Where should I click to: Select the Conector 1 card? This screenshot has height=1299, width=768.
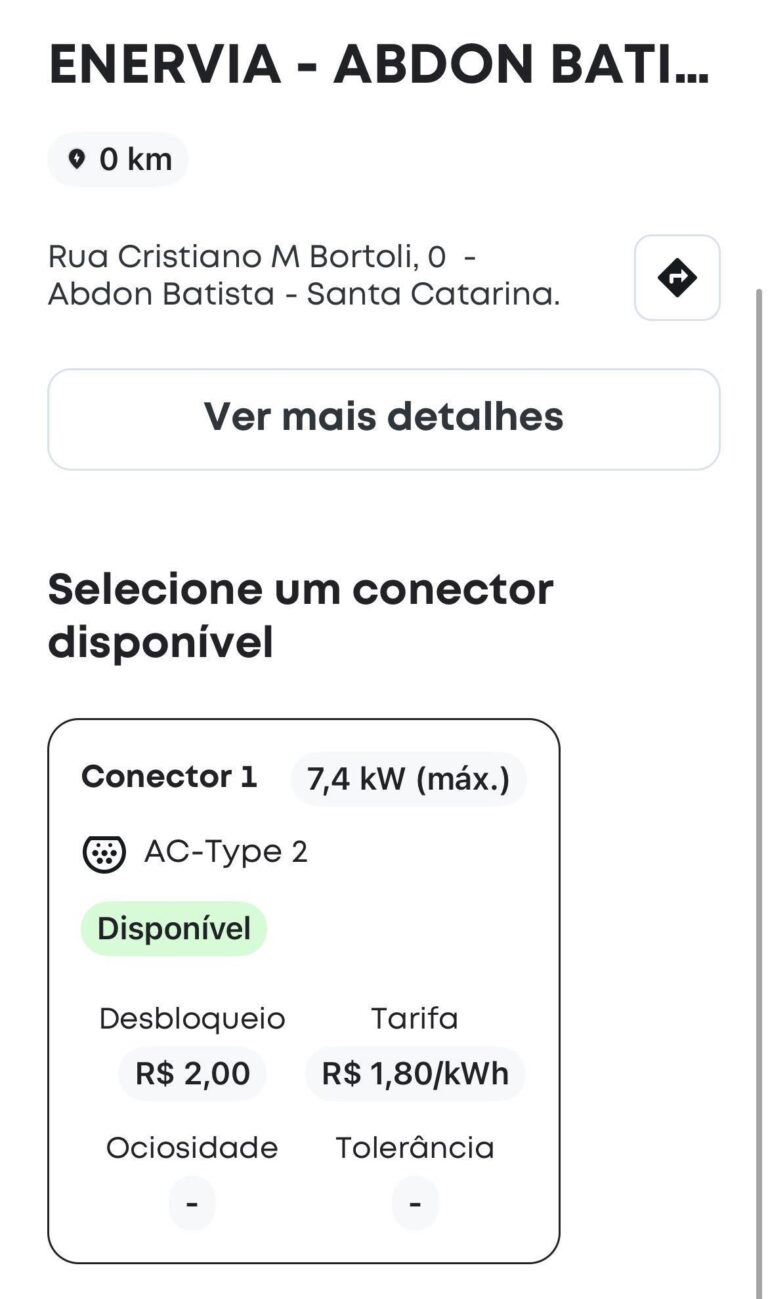[304, 991]
